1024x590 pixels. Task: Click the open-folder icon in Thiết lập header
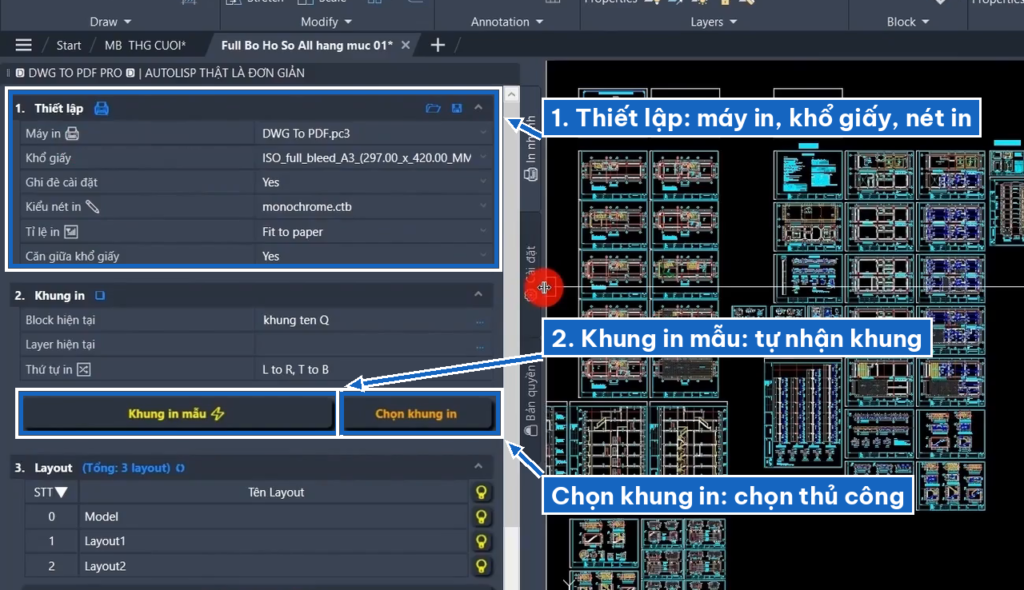(x=432, y=108)
